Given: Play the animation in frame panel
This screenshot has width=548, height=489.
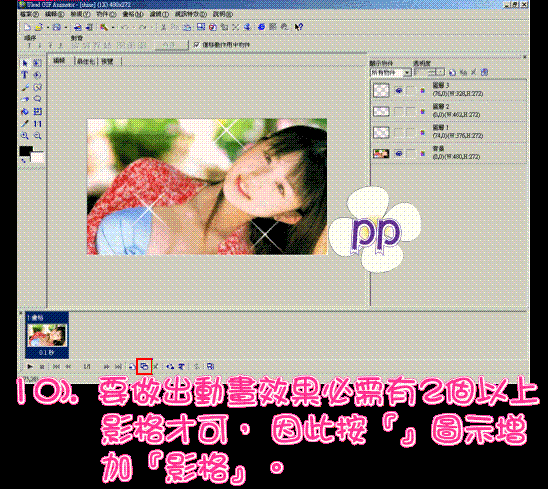Looking at the screenshot, I should tap(30, 366).
